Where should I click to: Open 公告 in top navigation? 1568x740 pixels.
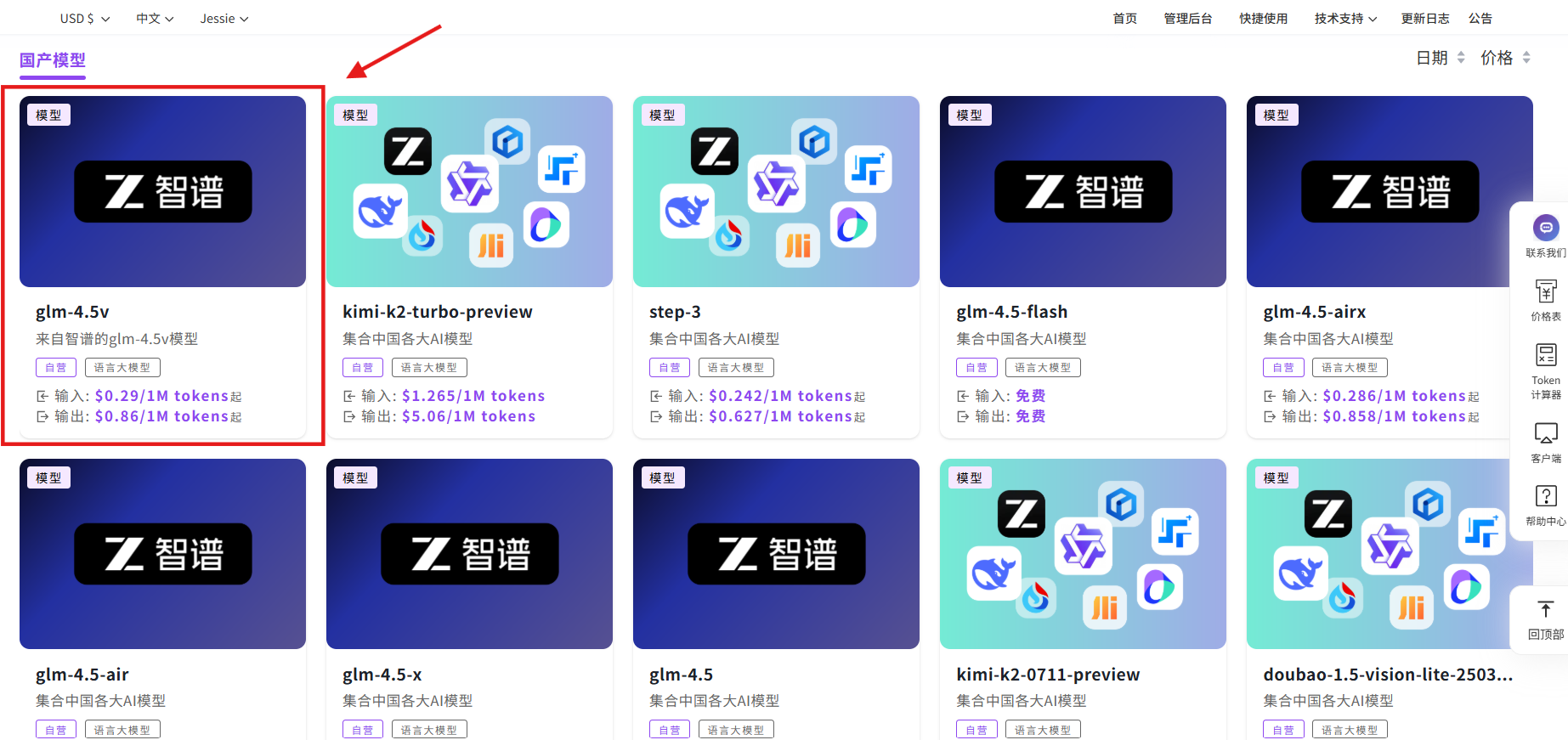(x=1480, y=19)
